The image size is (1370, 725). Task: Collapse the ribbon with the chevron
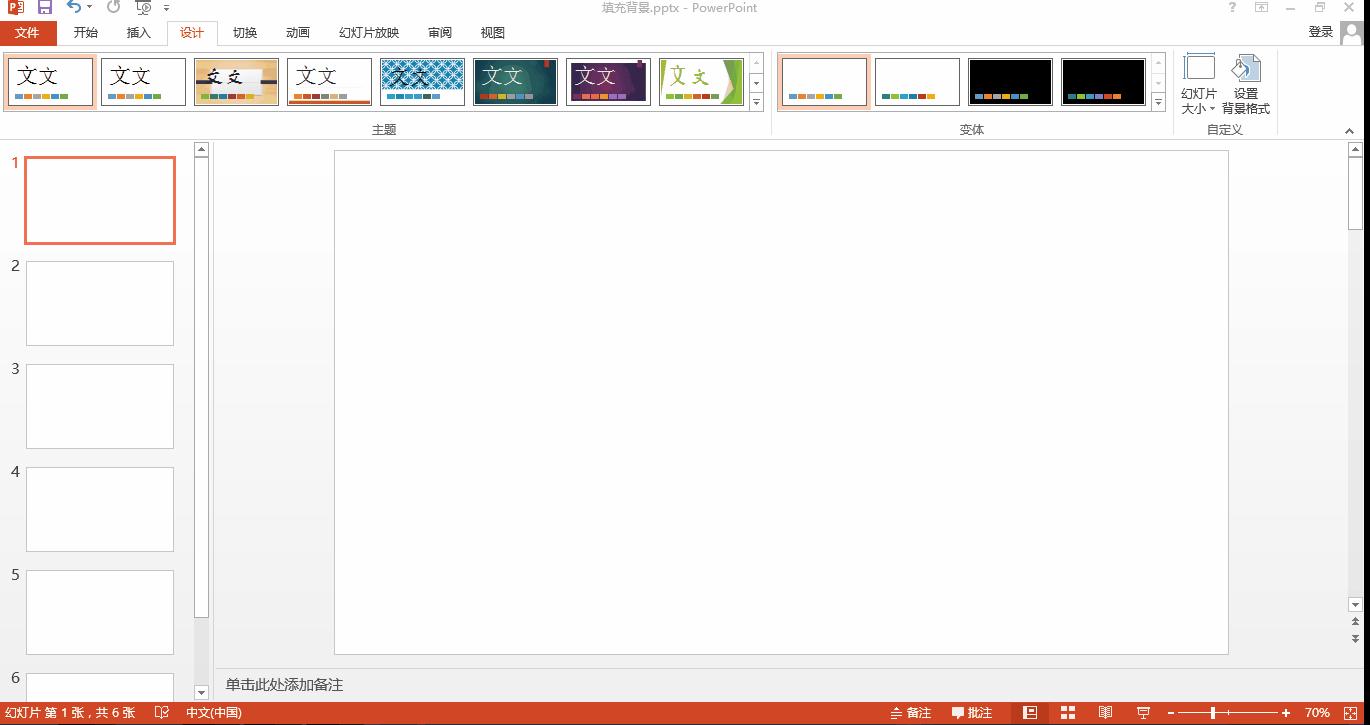pos(1349,130)
